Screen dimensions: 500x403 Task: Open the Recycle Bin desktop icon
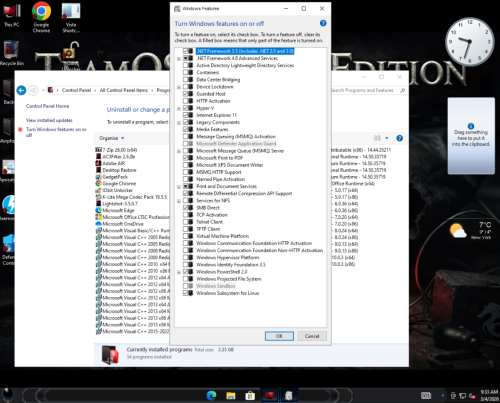point(11,53)
